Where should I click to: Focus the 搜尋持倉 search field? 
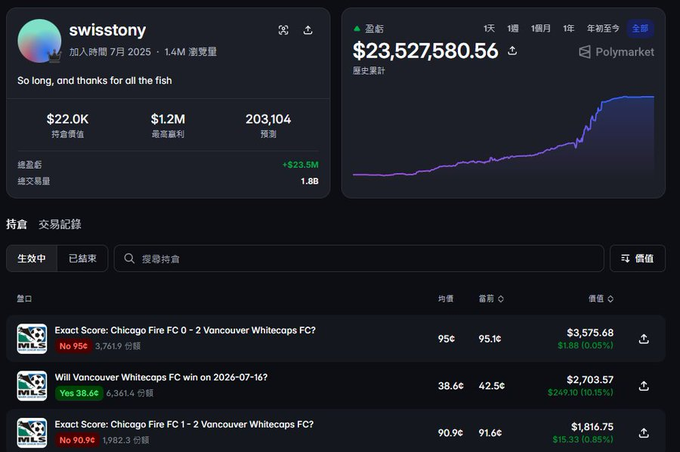359,259
